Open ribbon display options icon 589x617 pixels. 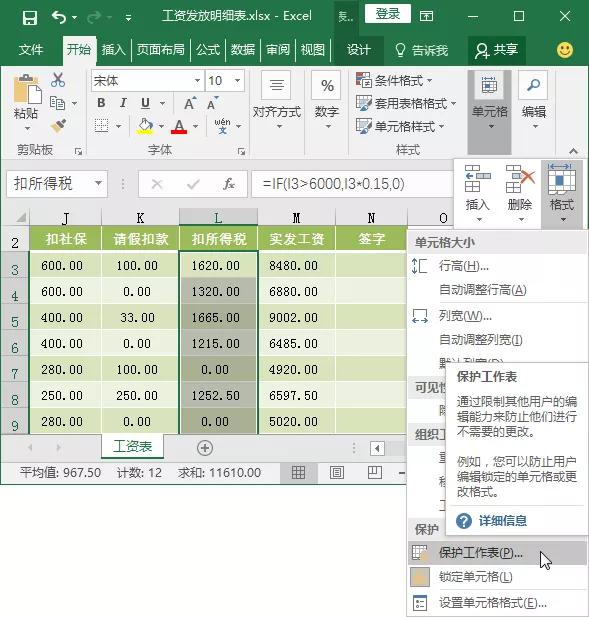click(x=426, y=16)
